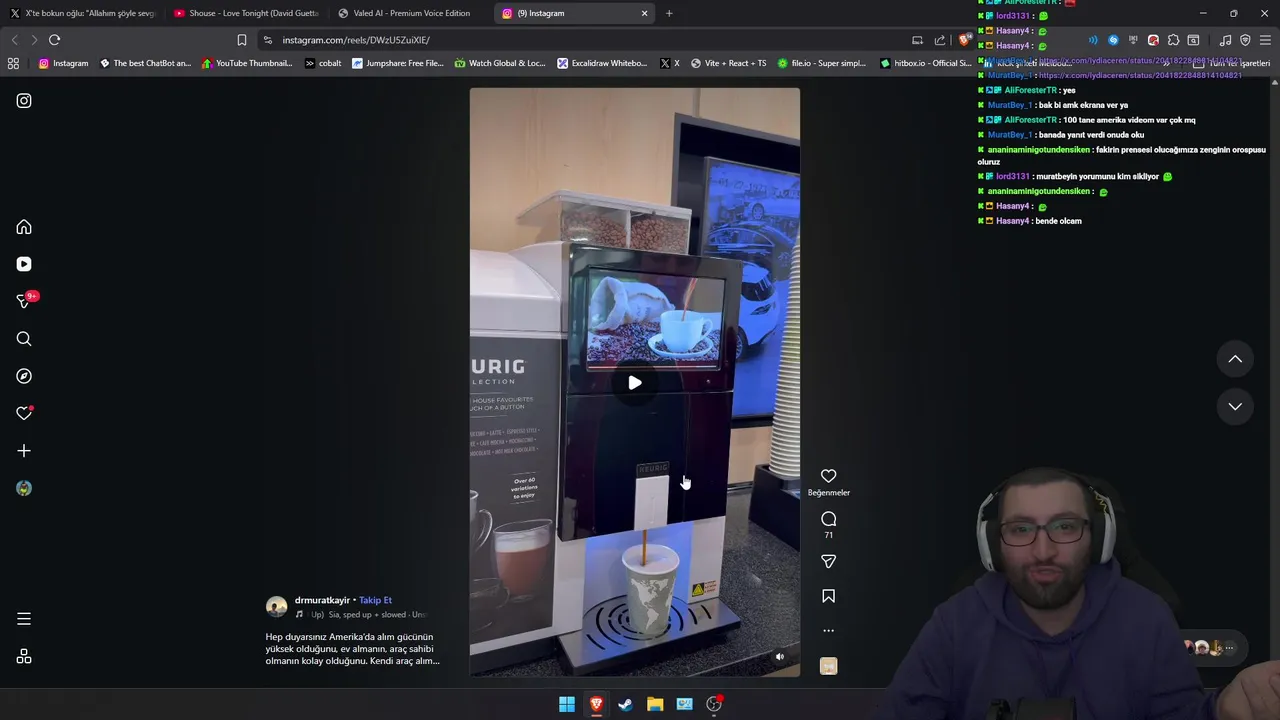Expand the truncated reel caption

(352, 649)
